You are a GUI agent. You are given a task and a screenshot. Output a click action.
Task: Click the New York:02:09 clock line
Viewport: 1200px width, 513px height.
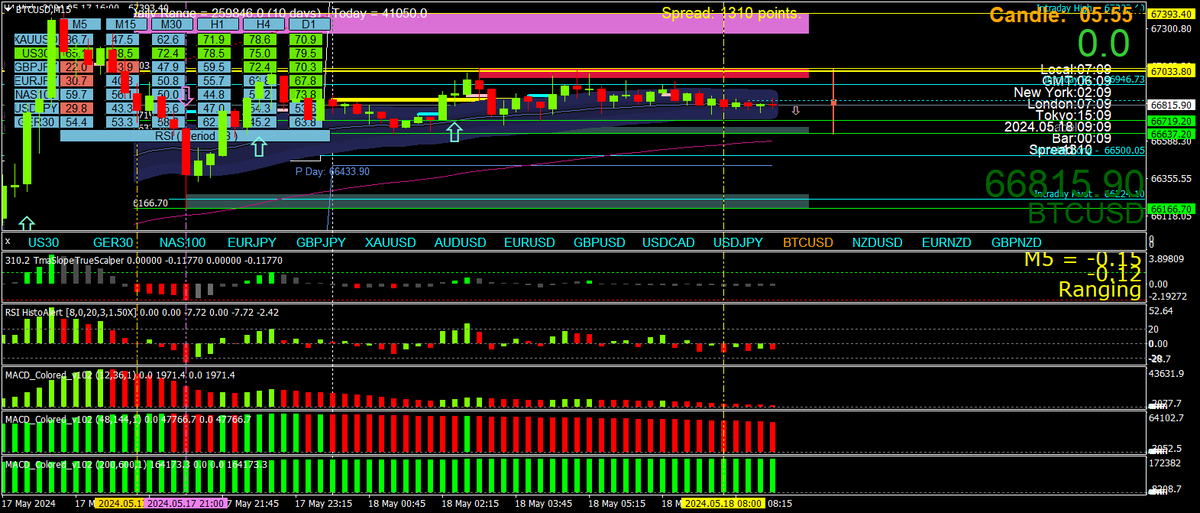click(1062, 92)
